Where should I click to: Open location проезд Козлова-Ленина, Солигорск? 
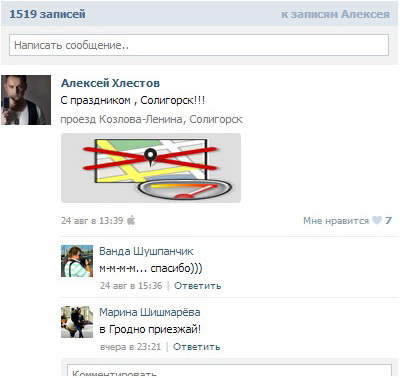(151, 119)
